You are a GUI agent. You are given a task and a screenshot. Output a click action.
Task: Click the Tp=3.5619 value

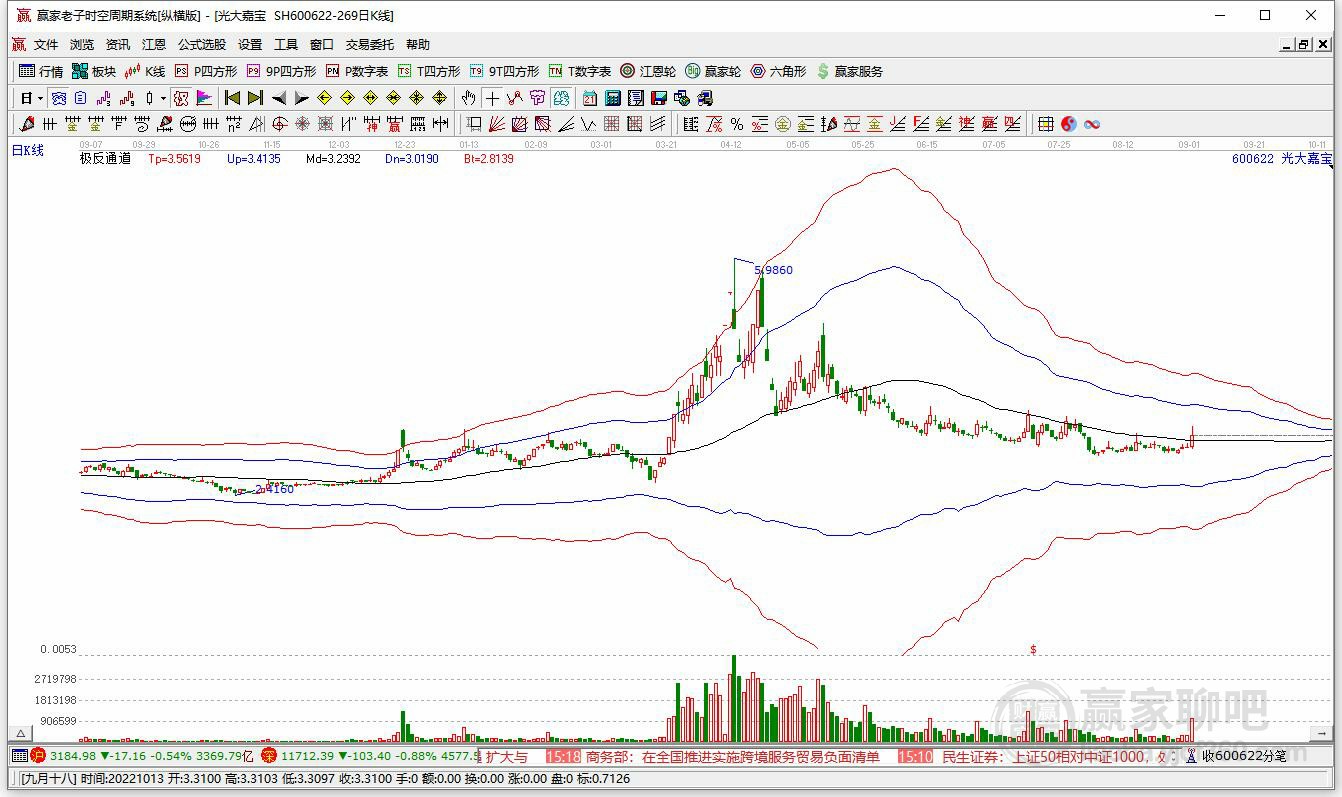click(x=175, y=158)
